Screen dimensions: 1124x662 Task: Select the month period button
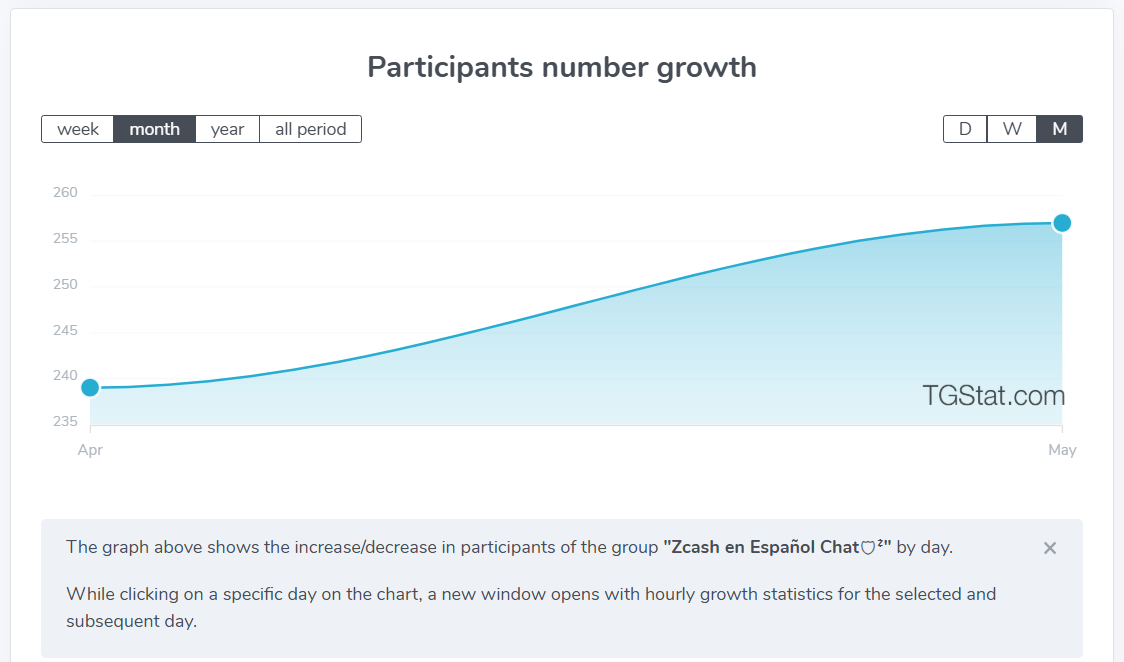(154, 129)
